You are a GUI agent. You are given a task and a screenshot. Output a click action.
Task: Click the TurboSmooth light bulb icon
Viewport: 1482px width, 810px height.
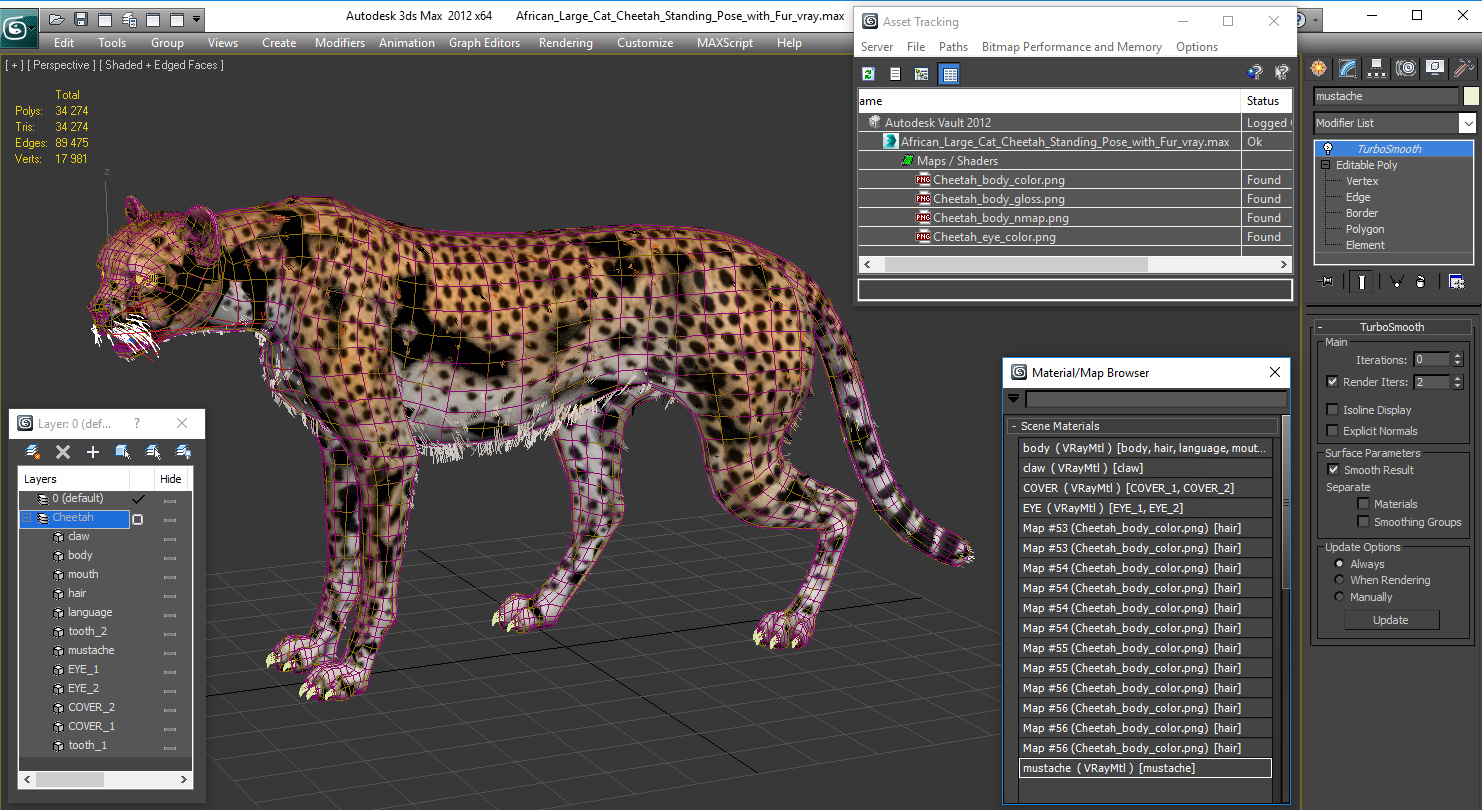click(x=1327, y=149)
